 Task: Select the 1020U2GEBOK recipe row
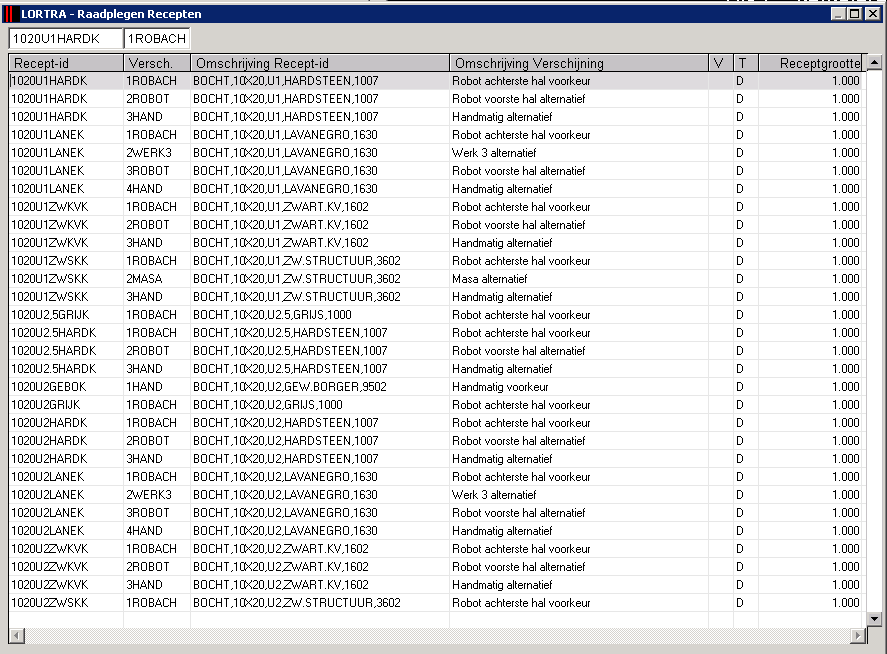pos(438,387)
